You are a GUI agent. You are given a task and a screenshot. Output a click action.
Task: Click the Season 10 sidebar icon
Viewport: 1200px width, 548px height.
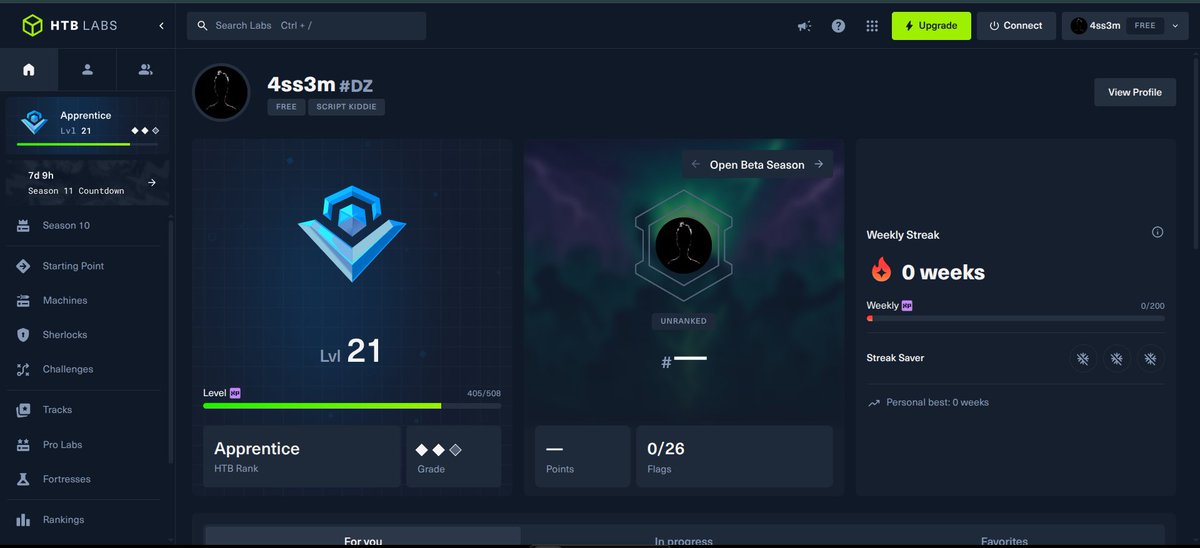pyautogui.click(x=23, y=226)
